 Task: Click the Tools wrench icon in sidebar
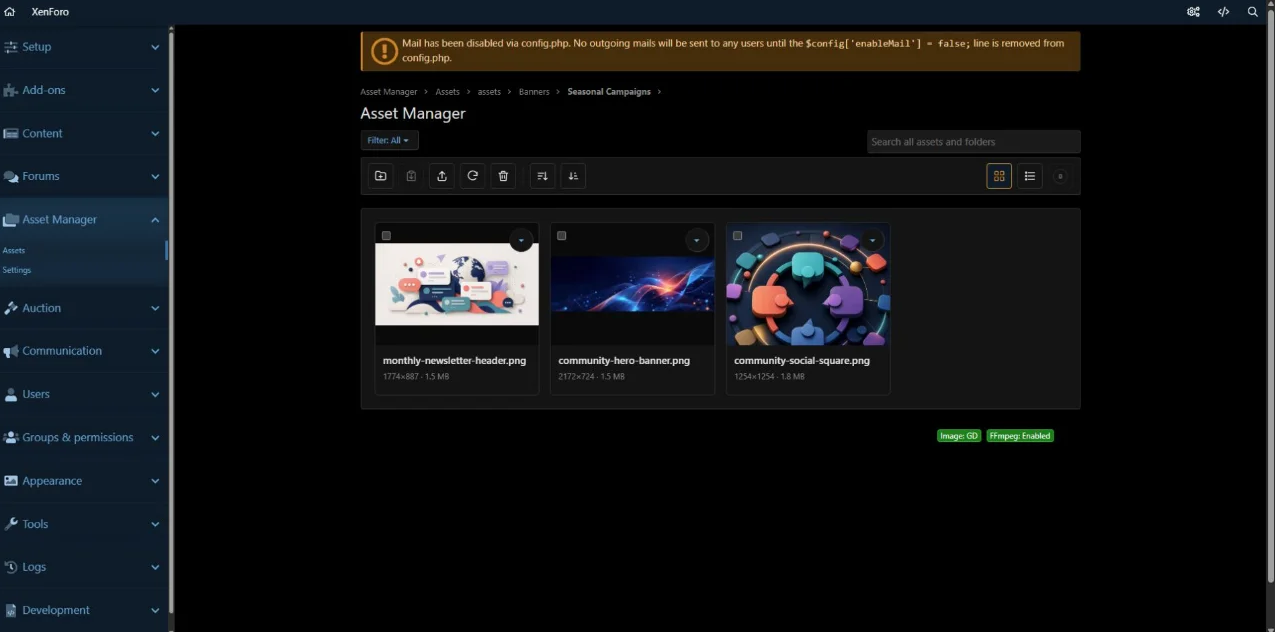[x=11, y=524]
